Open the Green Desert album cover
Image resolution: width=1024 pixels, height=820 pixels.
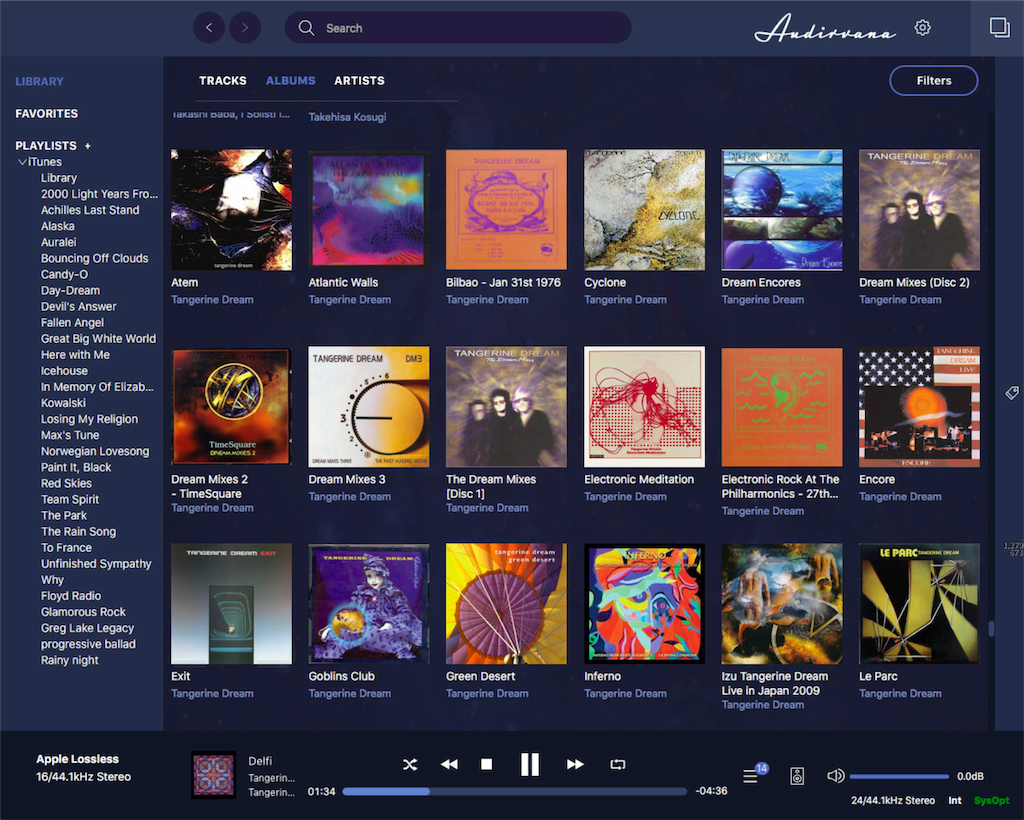coord(506,604)
